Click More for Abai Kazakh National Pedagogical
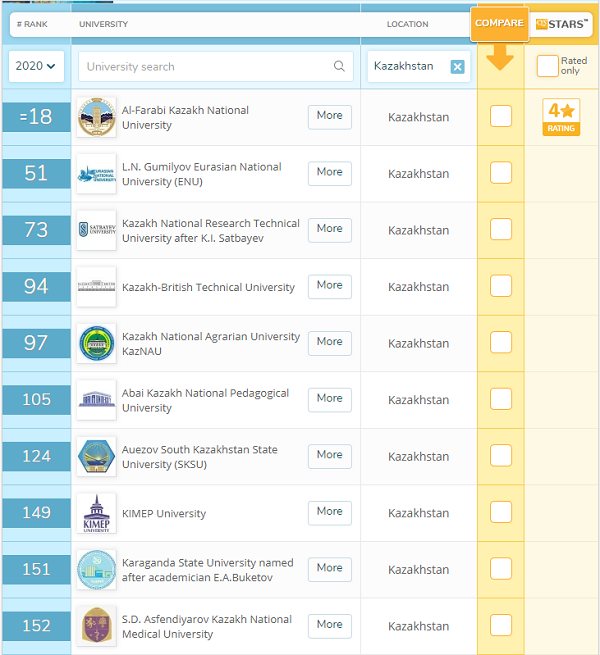The image size is (600, 655). [x=330, y=400]
